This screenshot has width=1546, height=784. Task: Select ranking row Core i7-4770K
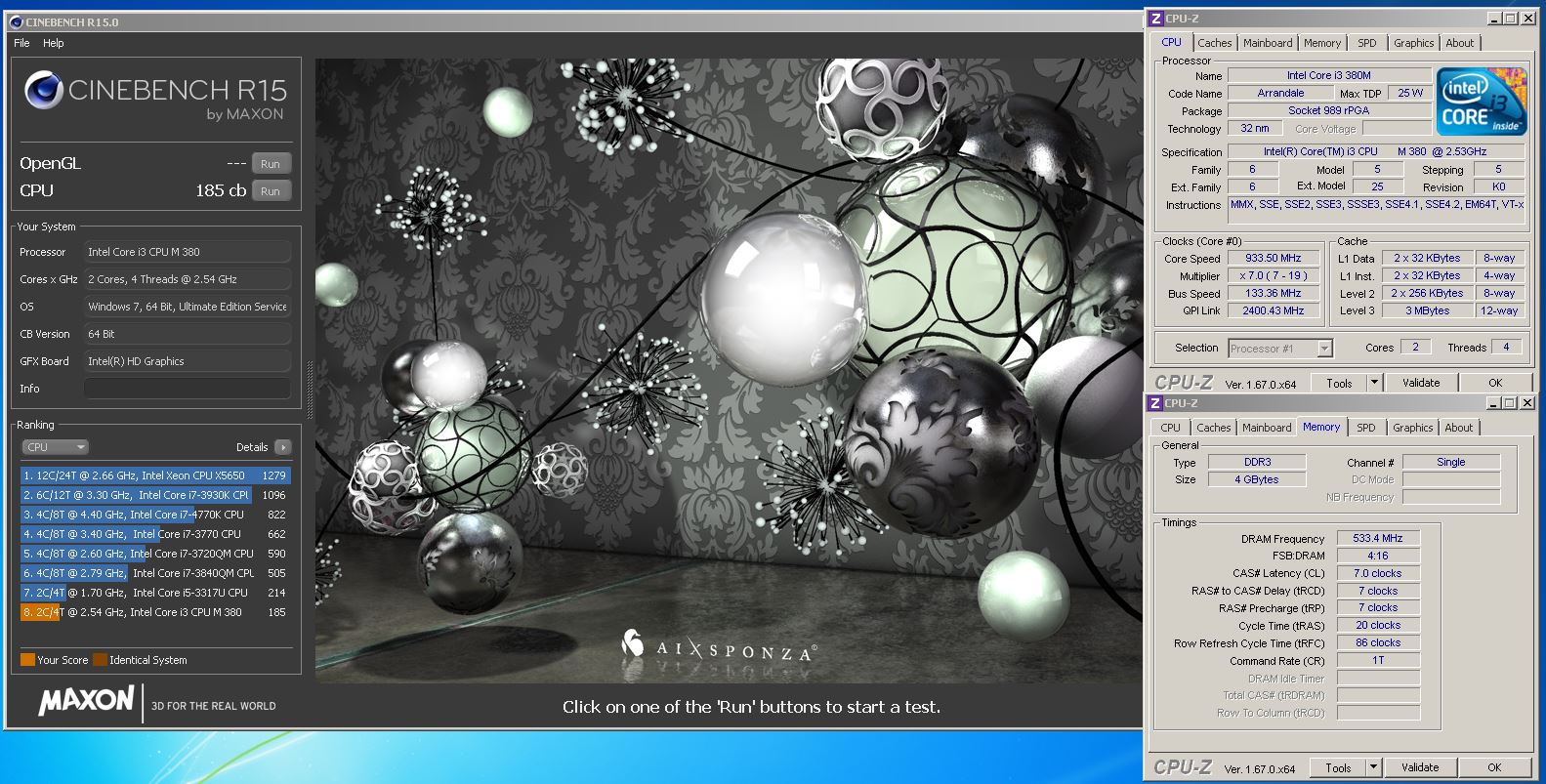155,515
